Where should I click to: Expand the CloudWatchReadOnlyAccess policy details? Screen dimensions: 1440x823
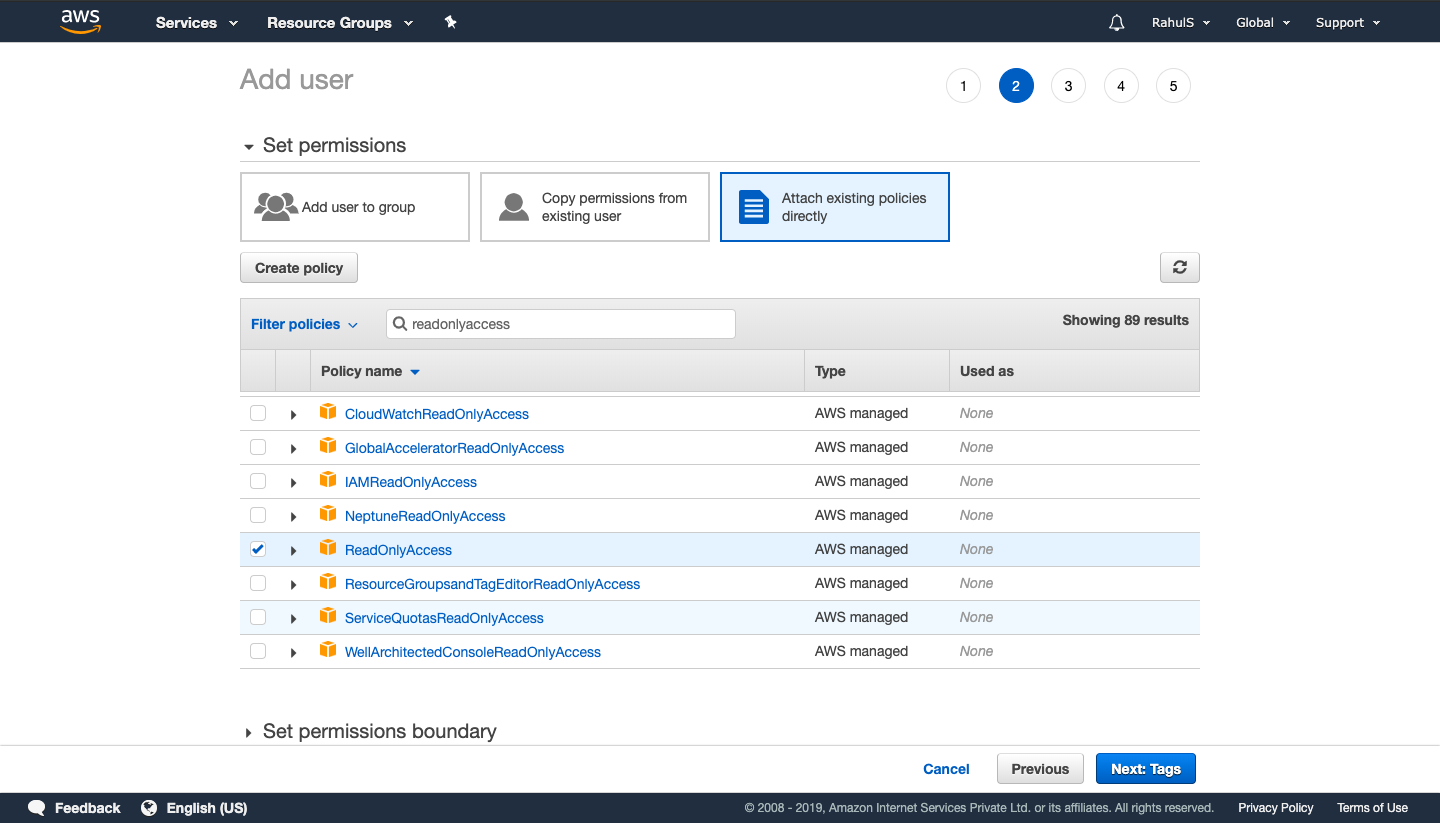tap(293, 413)
